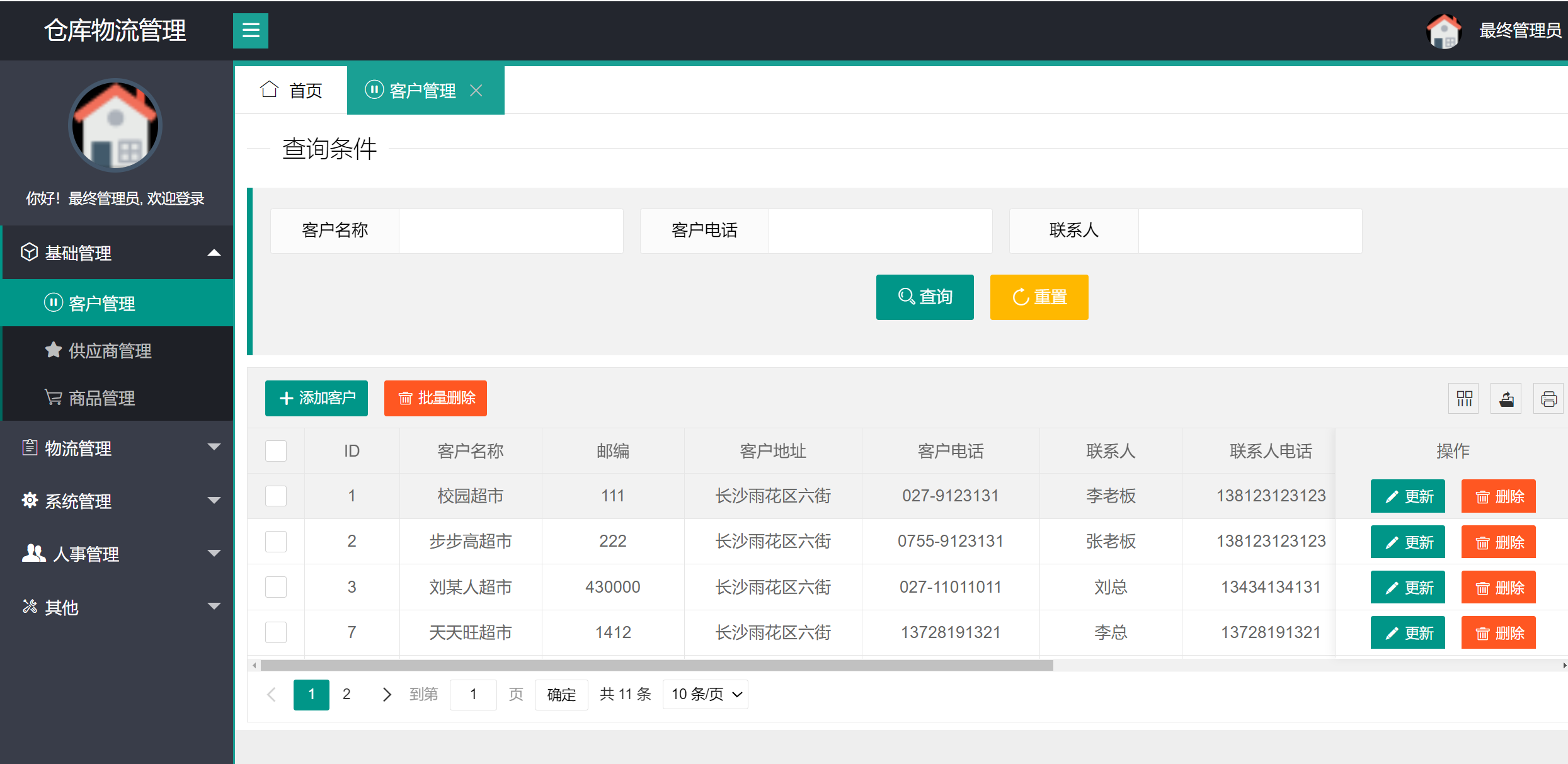Expand the 其他 menu arrow
Screen dimensions: 1568x764
(214, 607)
